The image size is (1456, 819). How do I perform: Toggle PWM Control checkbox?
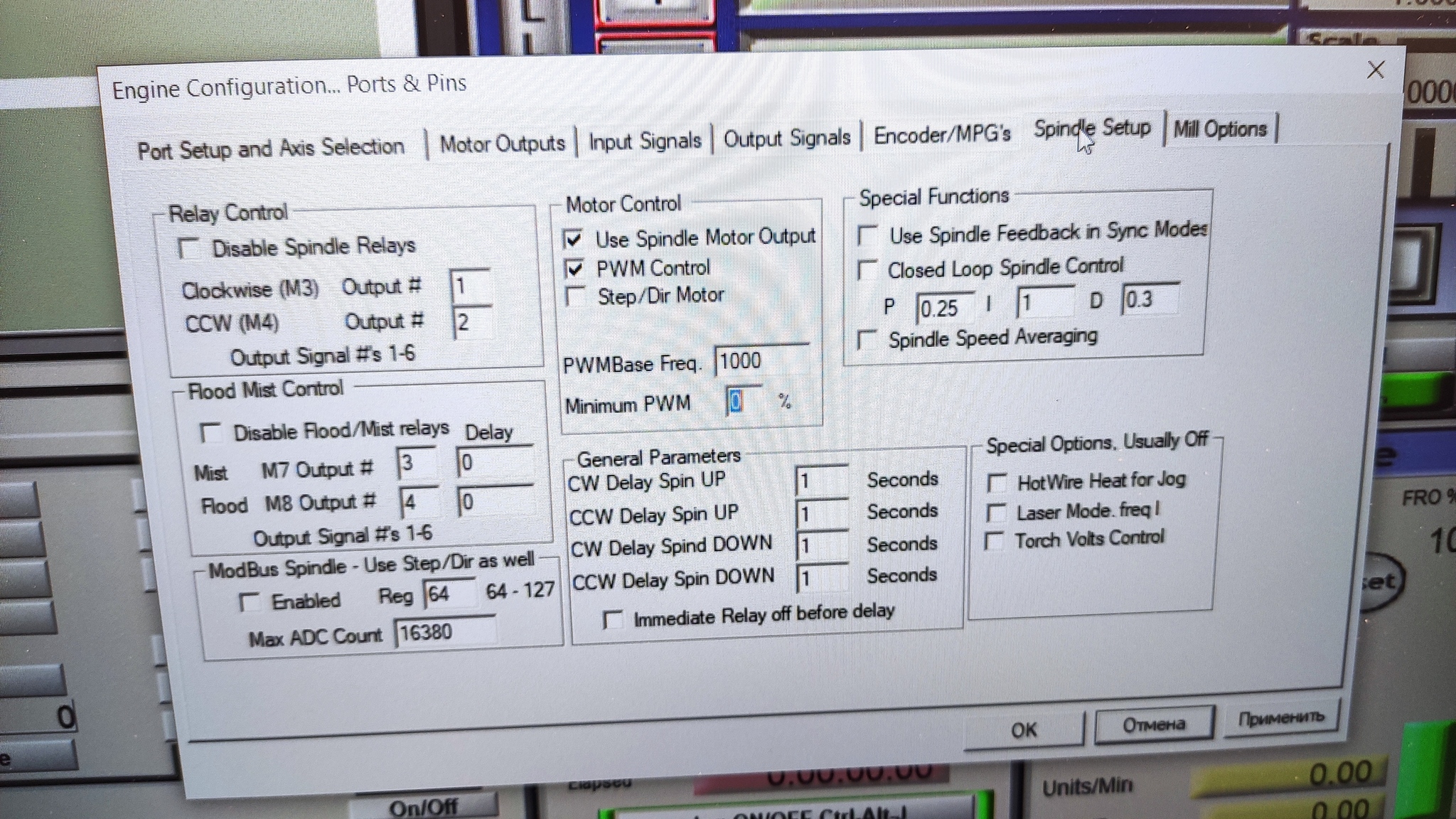574,269
